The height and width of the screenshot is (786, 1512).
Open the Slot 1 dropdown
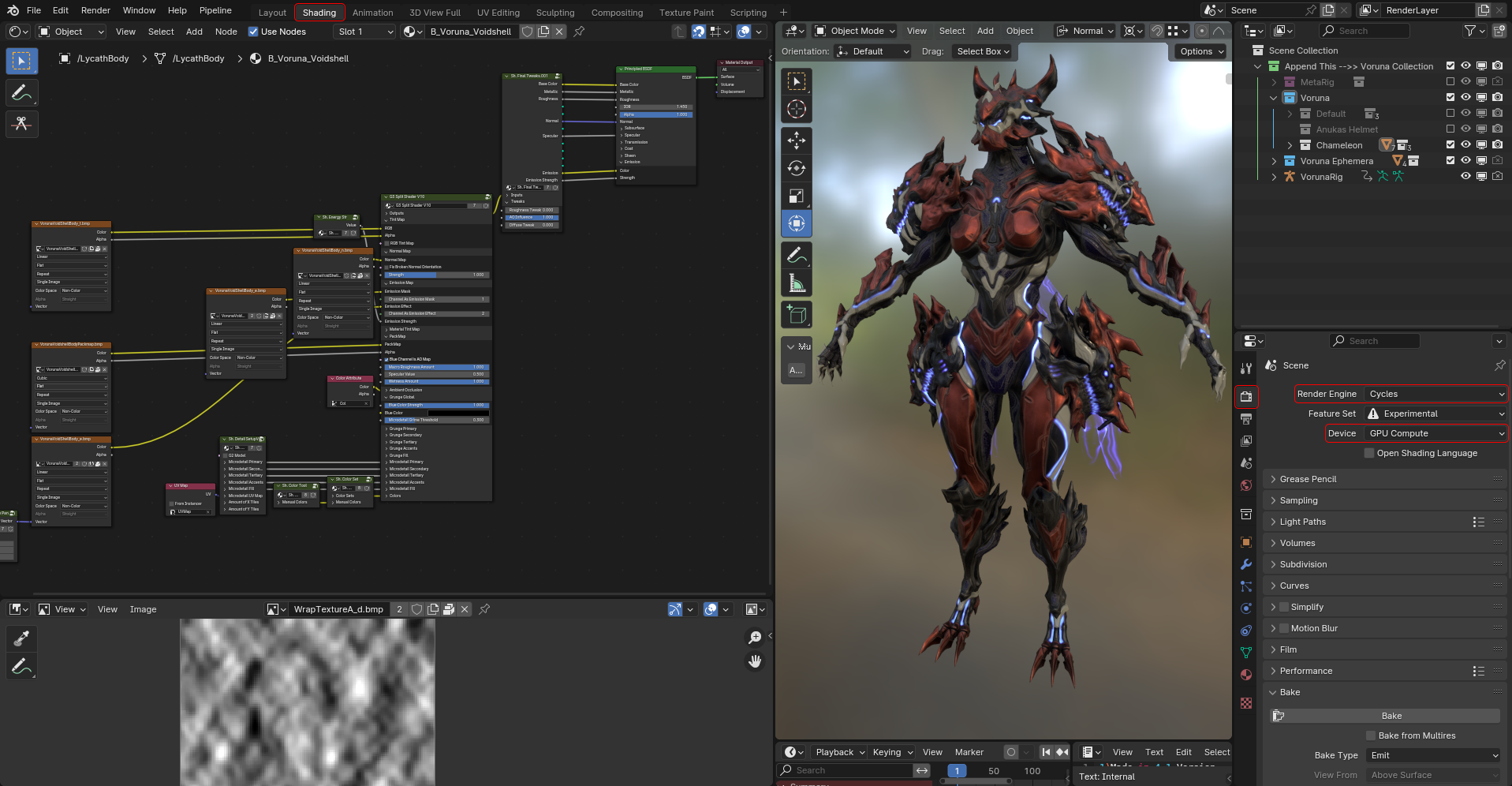point(364,32)
